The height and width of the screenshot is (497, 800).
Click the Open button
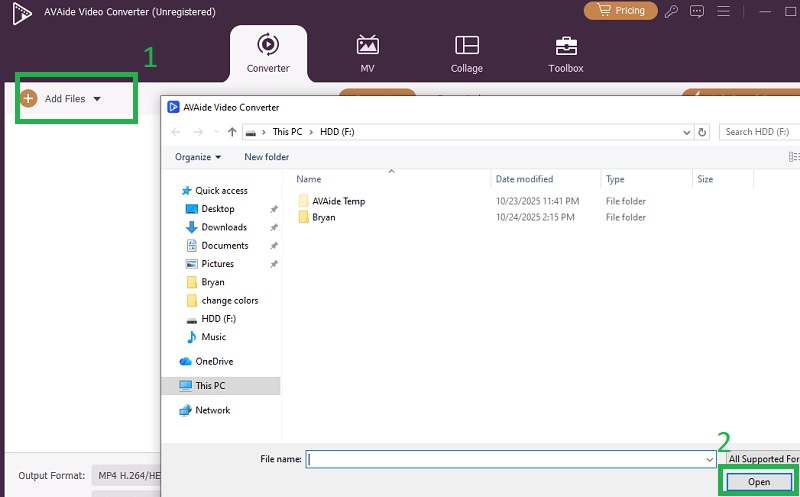(x=761, y=482)
